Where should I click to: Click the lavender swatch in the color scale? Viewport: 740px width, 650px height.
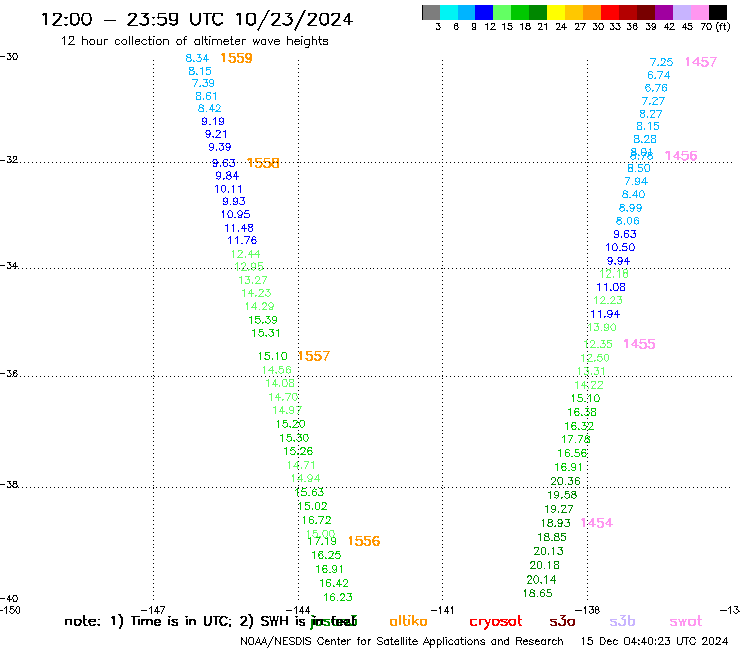681,12
